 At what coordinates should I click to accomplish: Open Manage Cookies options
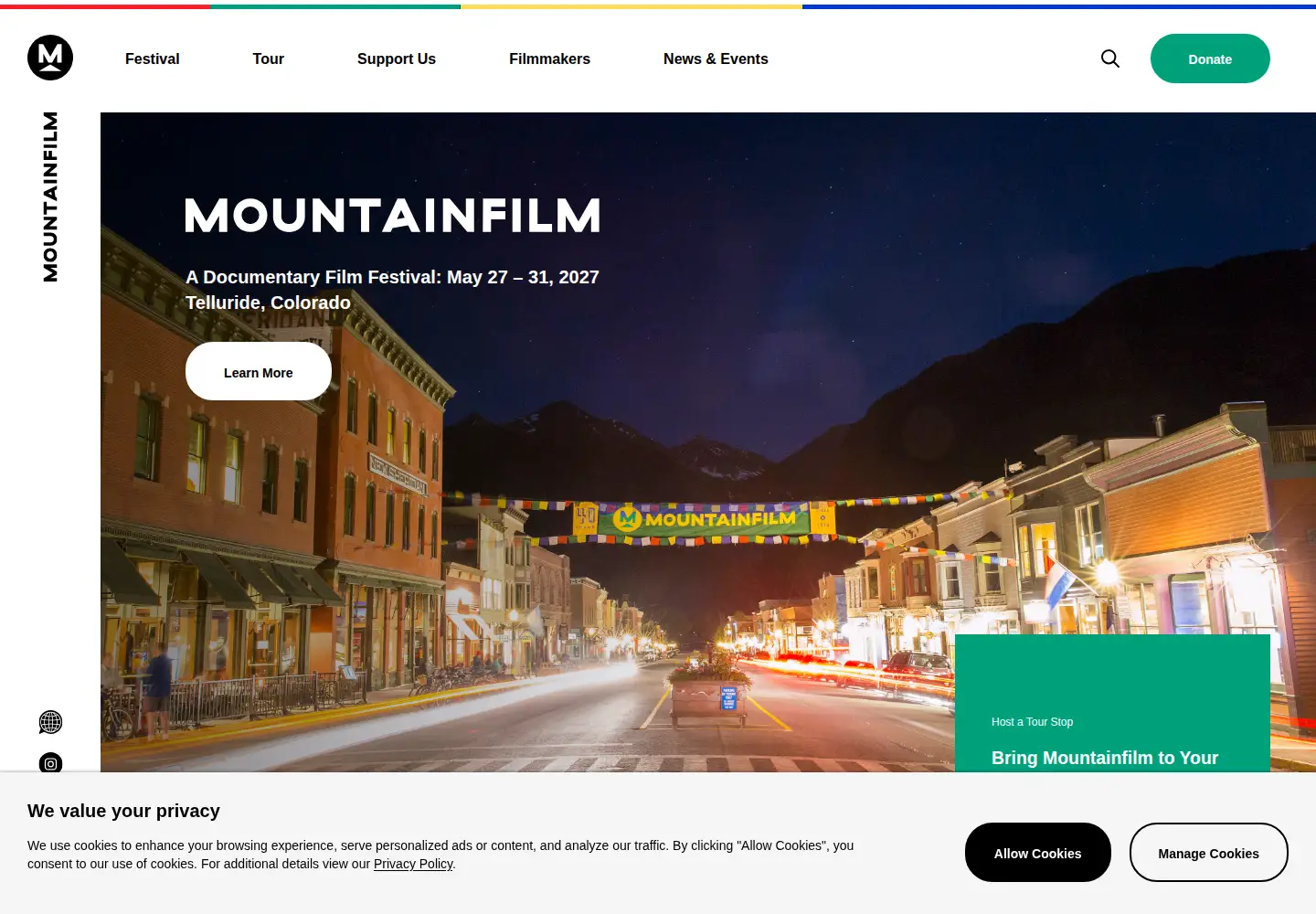click(1209, 853)
